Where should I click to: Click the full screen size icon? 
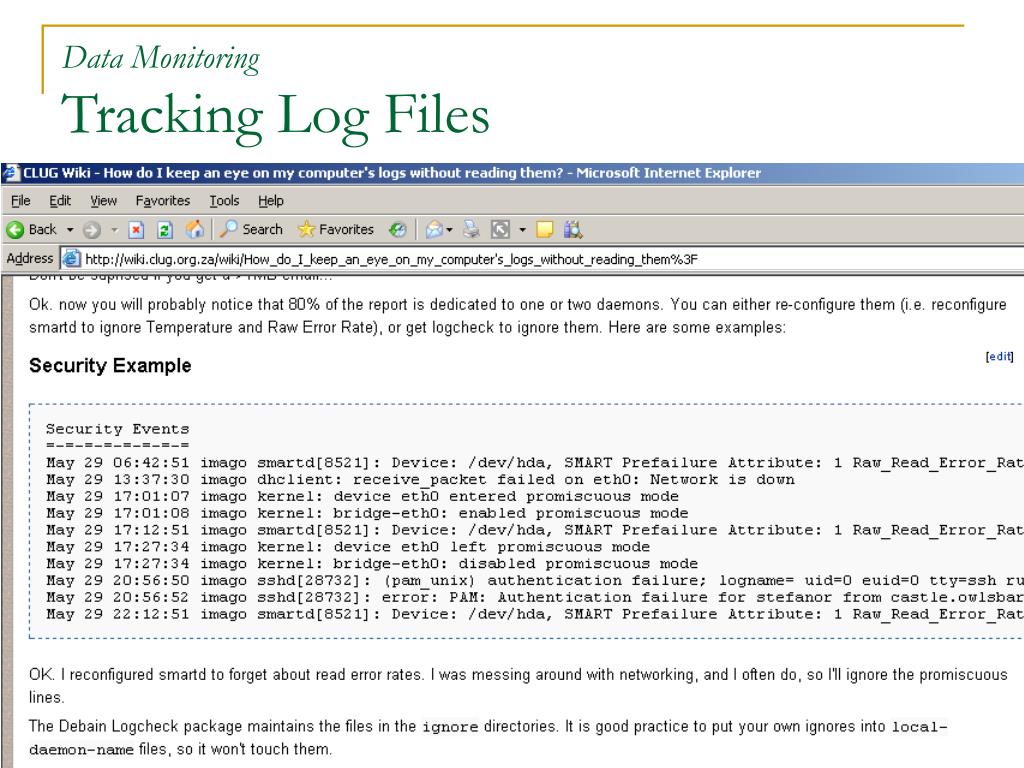point(500,229)
